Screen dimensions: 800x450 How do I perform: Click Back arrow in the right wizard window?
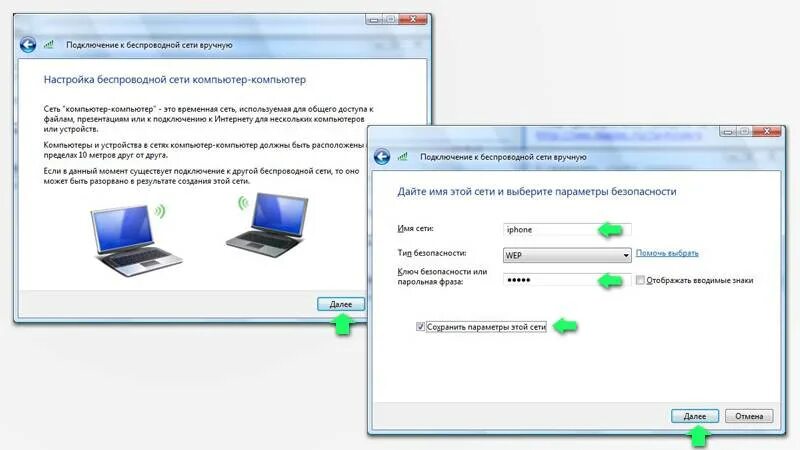click(382, 157)
